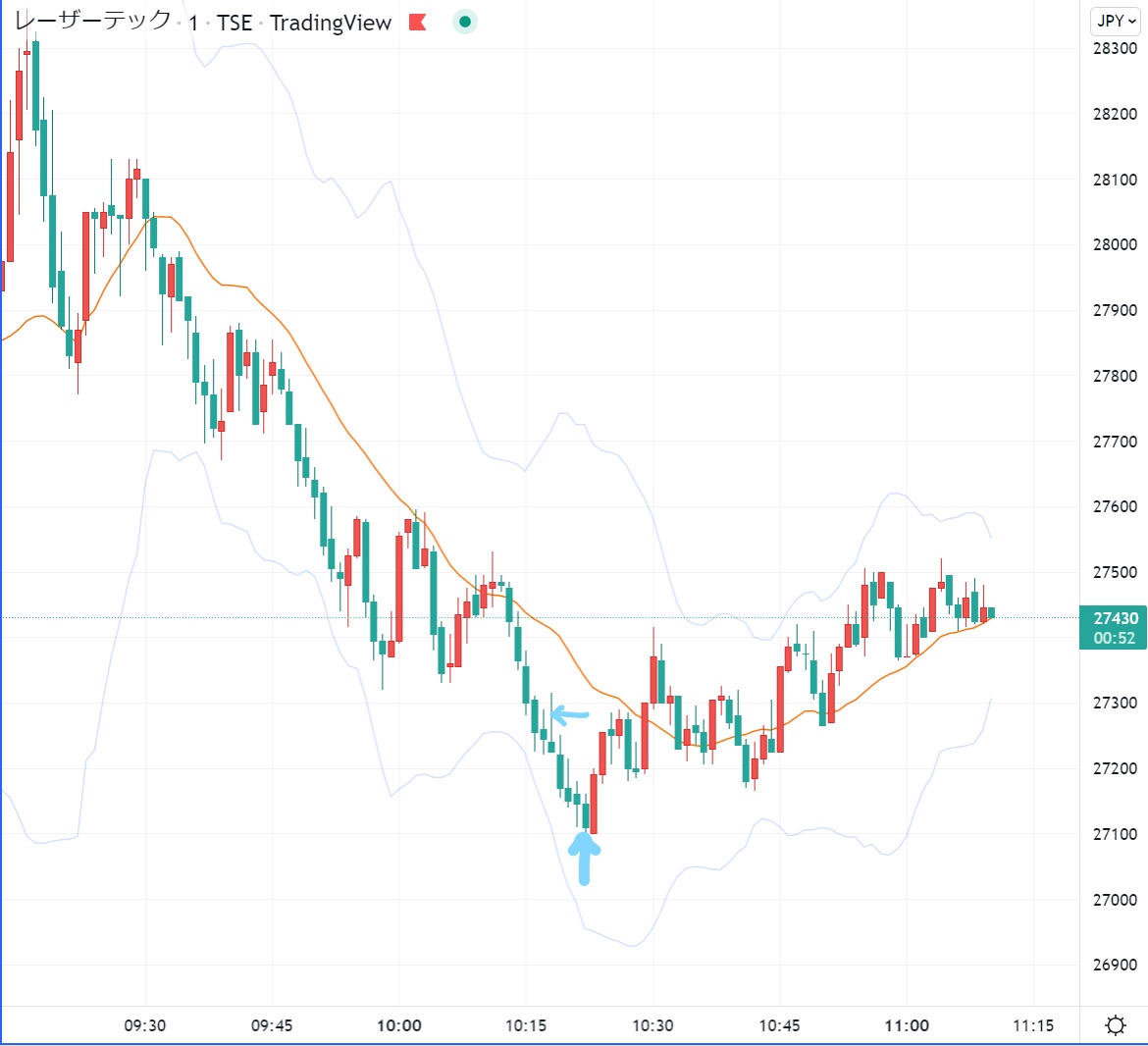This screenshot has height=1046, width=1148.
Task: Click the green market status dot
Action: (x=465, y=22)
